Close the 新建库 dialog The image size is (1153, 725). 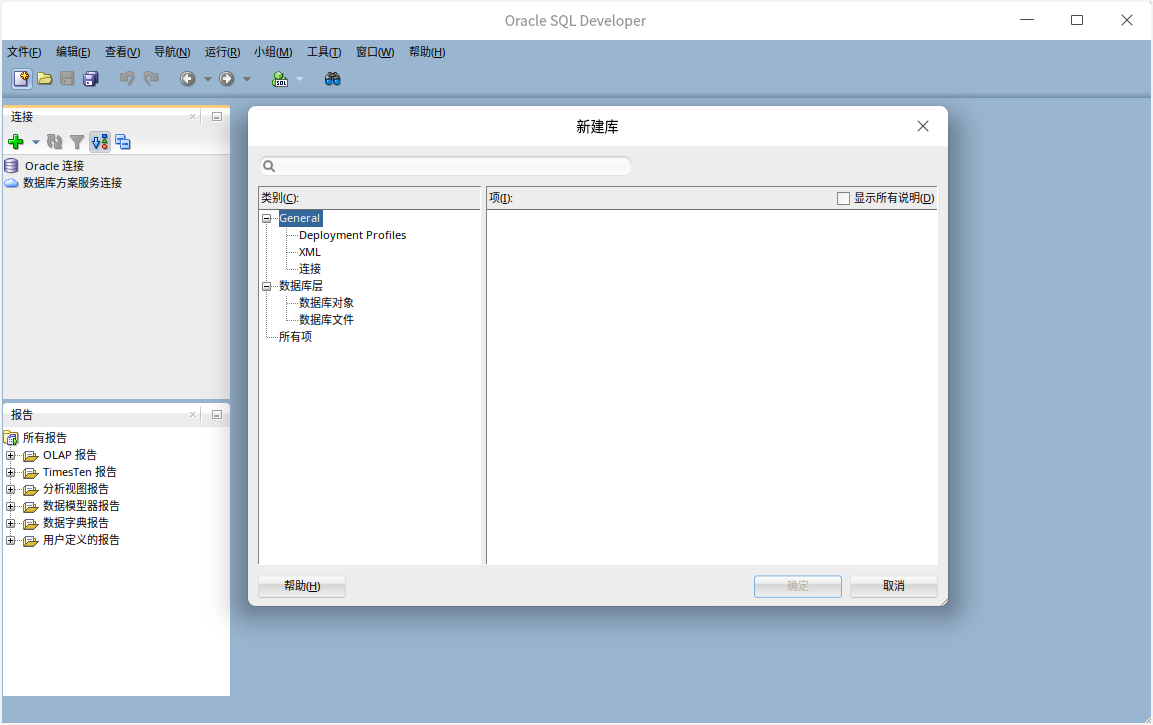click(x=923, y=126)
